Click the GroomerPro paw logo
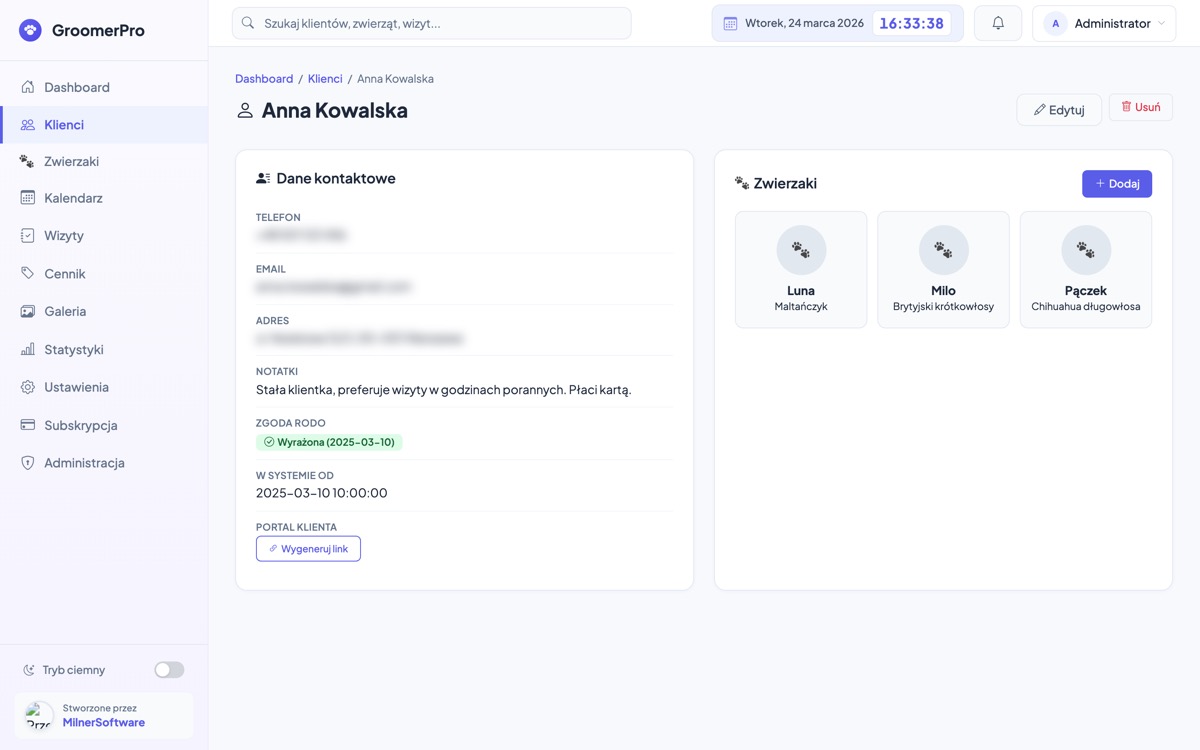 [31, 30]
